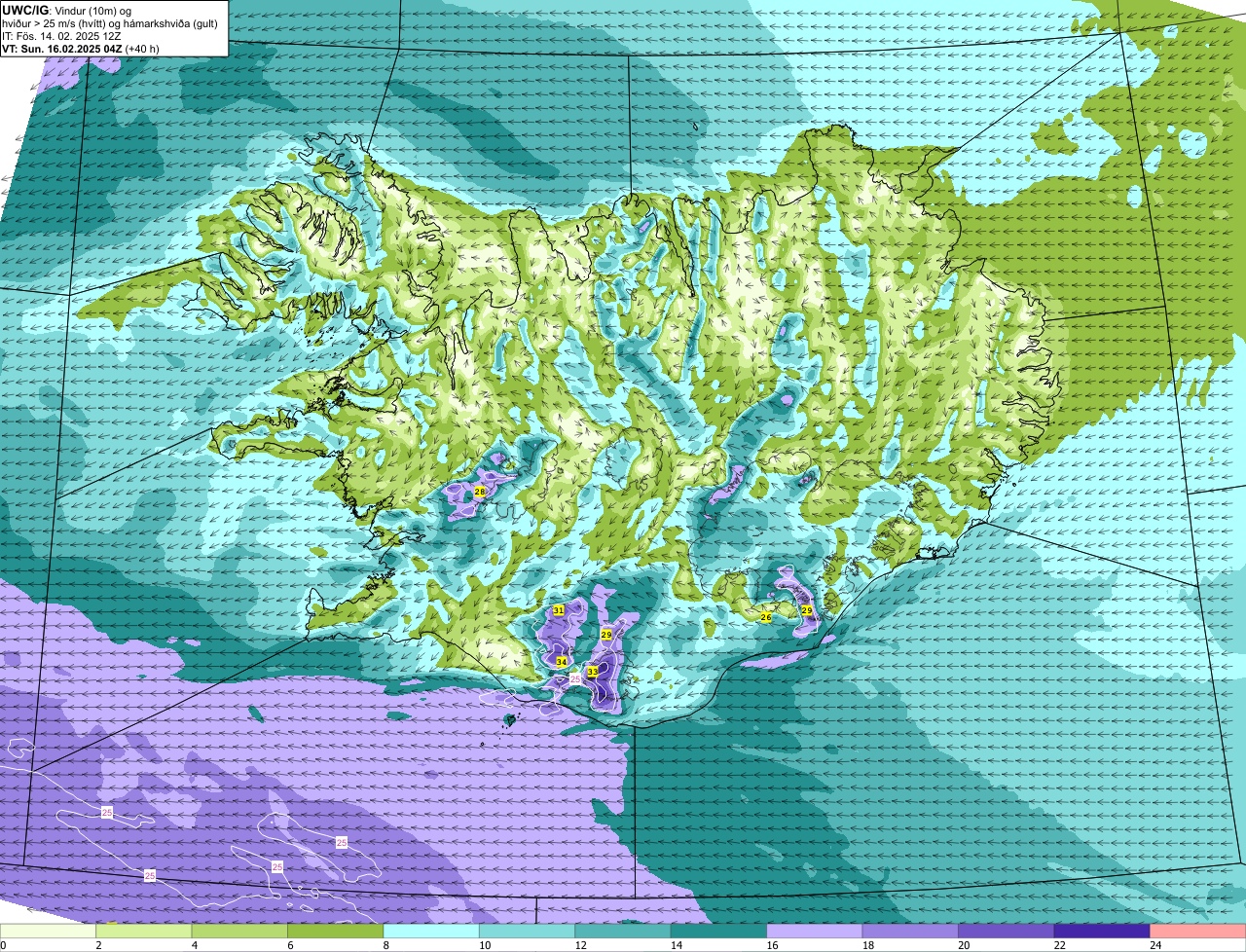This screenshot has width=1246, height=952.
Task: Pick the medium purple 18–20 scale swatch
Action: (x=911, y=932)
